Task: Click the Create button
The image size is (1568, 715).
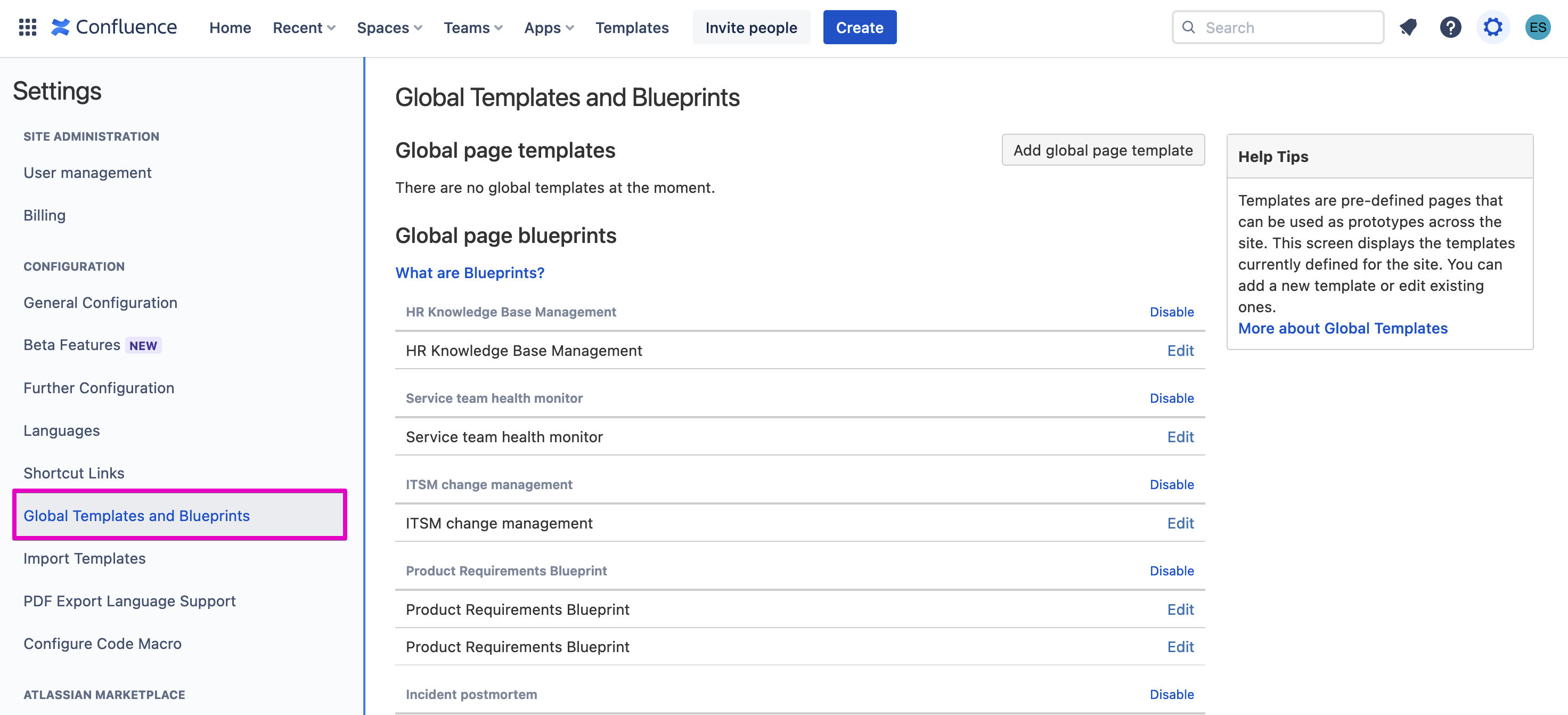Action: (x=859, y=27)
